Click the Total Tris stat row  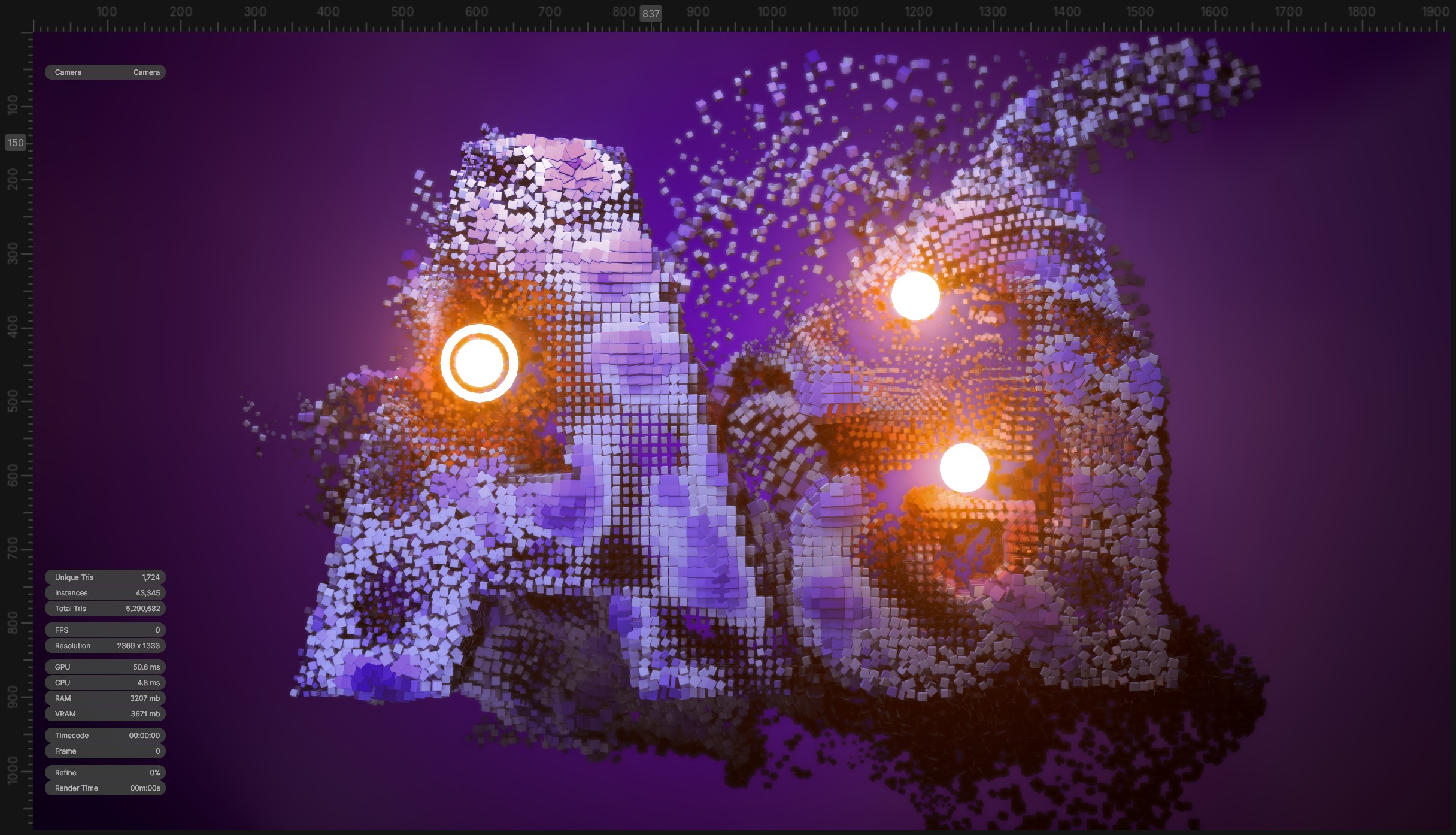coord(105,609)
